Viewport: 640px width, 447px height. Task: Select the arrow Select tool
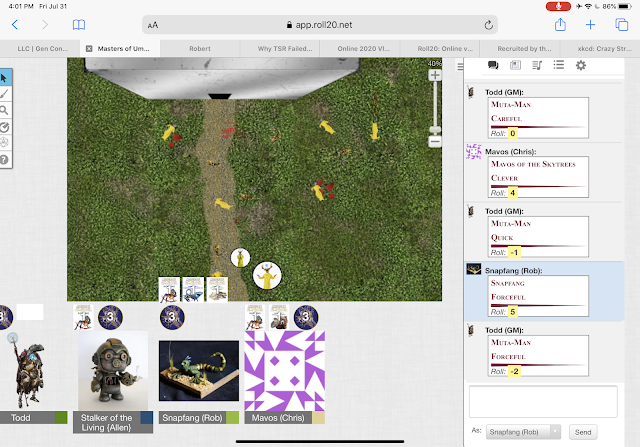click(x=4, y=78)
